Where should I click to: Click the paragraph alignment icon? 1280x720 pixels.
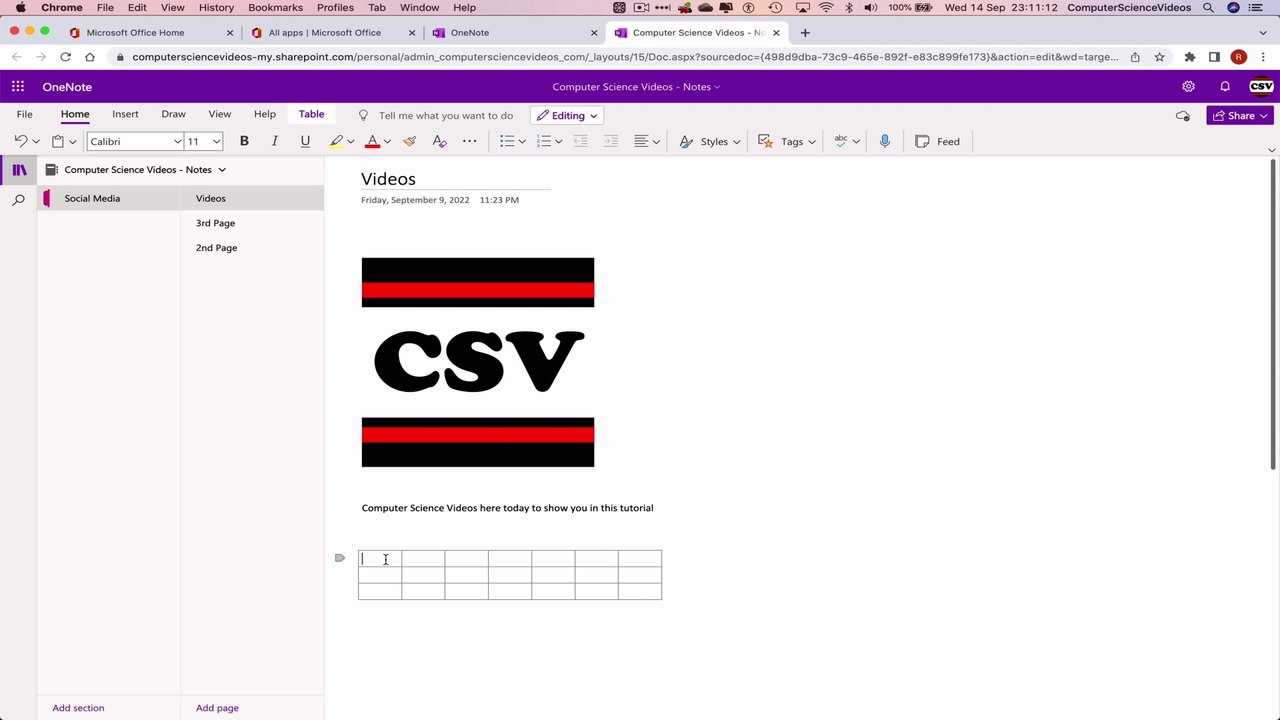pyautogui.click(x=642, y=141)
